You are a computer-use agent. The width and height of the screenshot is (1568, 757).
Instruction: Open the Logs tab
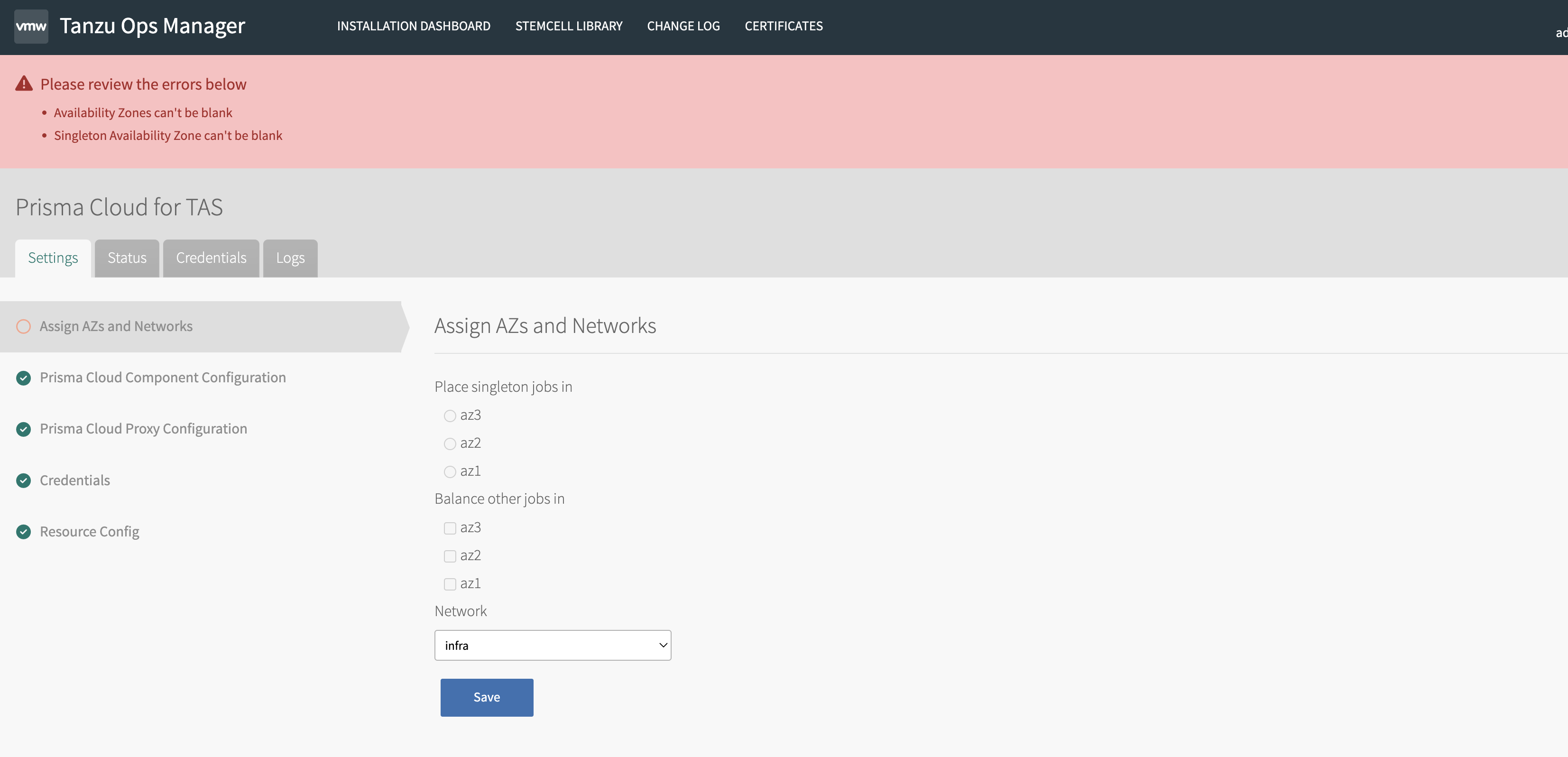coord(290,258)
